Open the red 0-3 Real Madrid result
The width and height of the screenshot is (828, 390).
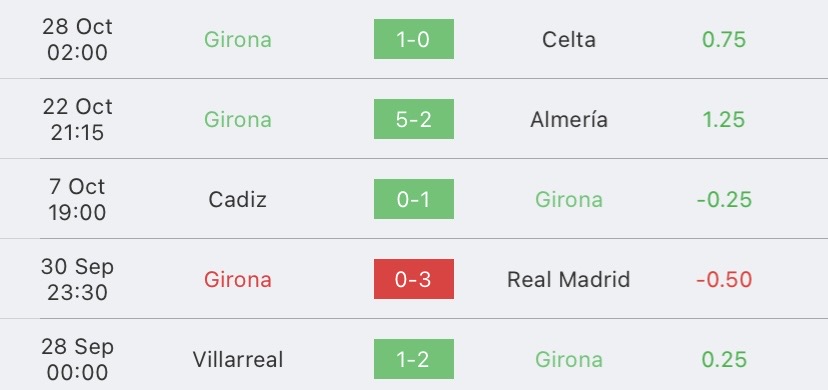click(x=413, y=279)
